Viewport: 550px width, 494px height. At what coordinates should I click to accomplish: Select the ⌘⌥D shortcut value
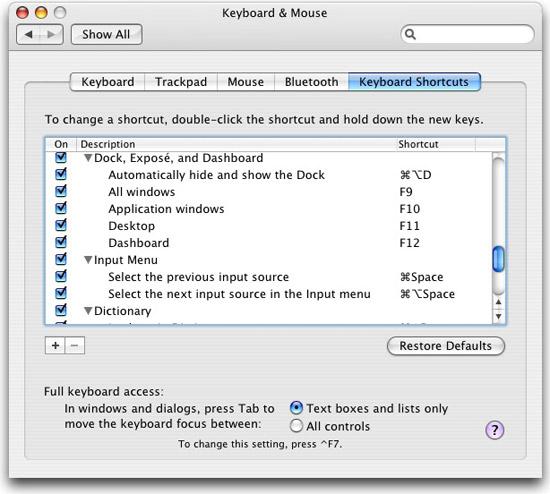tap(416, 175)
